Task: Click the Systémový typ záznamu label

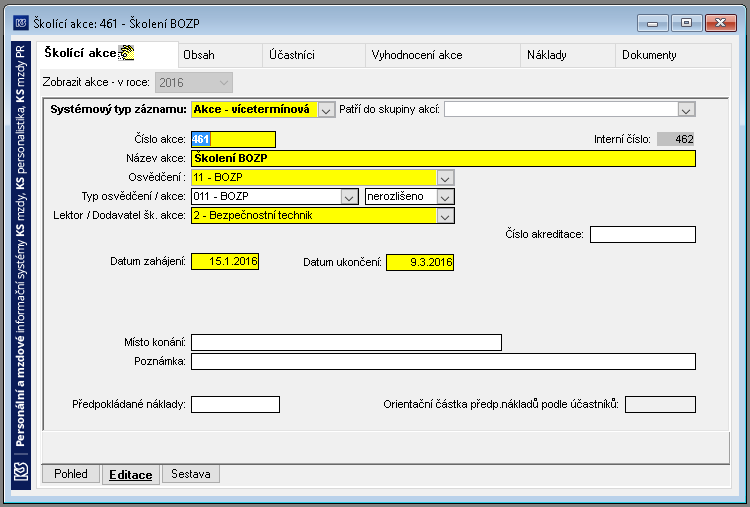Action: pos(118,110)
